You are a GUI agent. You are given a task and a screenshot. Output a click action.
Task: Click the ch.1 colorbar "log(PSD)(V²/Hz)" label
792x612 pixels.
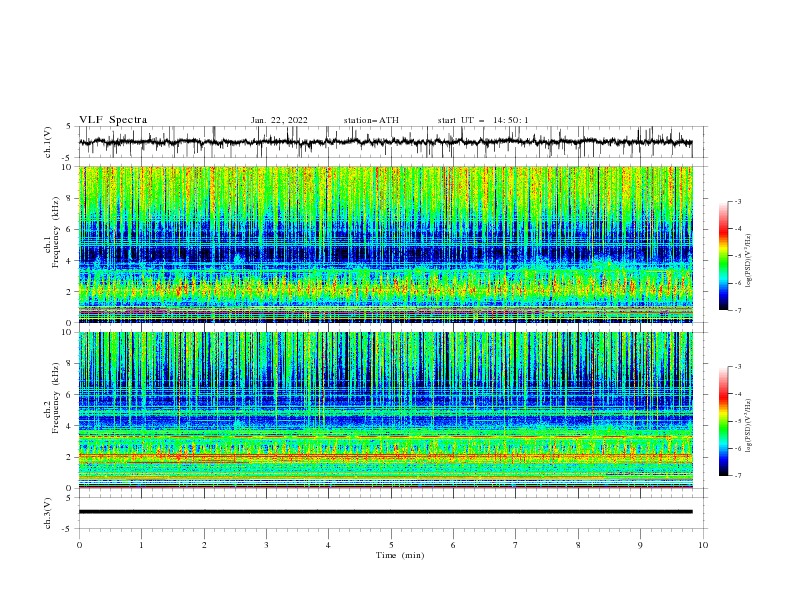(749, 261)
